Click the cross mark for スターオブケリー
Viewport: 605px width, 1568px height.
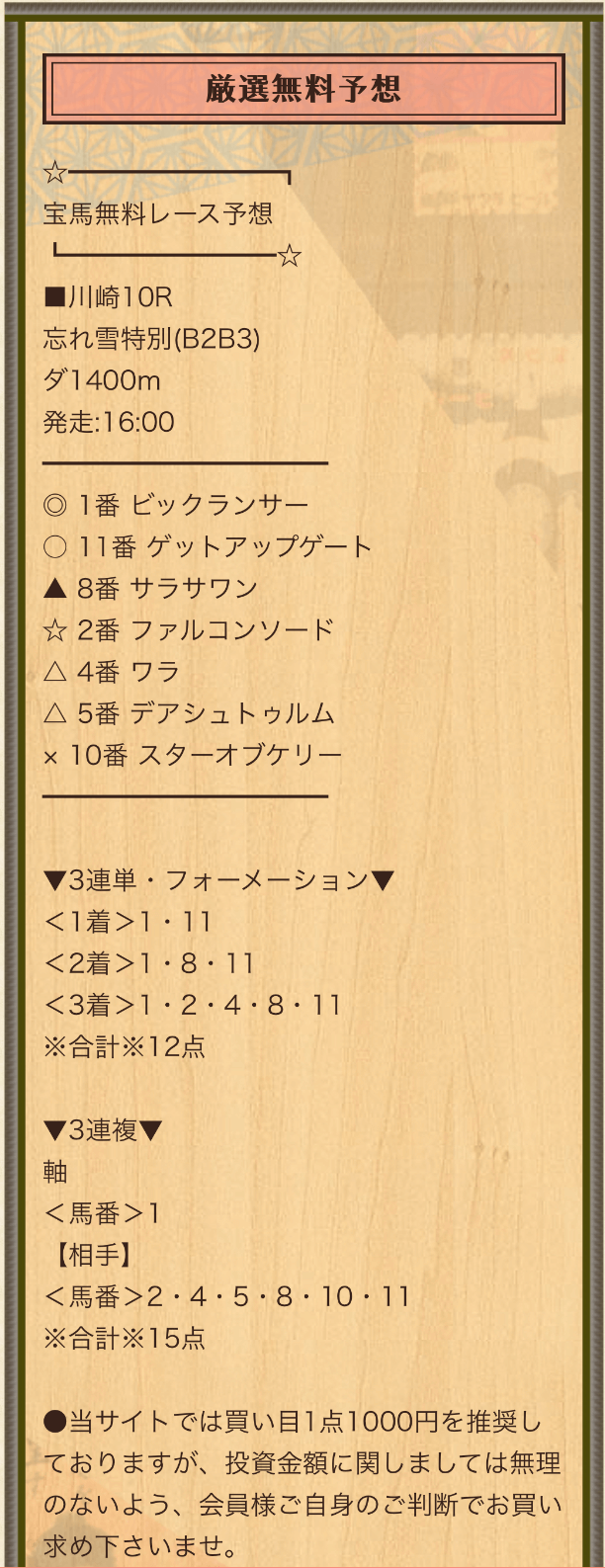[51, 756]
